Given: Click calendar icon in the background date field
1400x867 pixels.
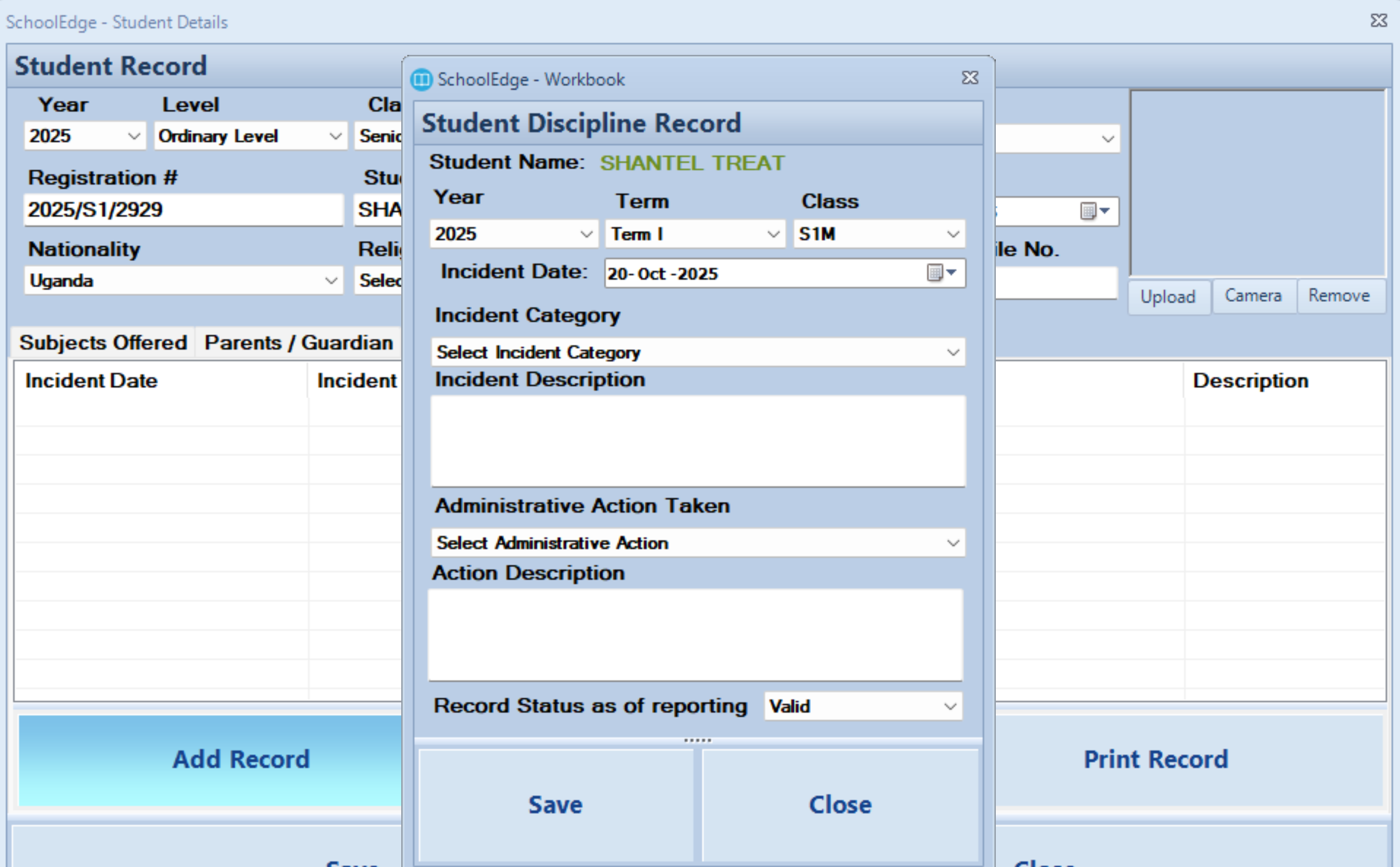Looking at the screenshot, I should (x=1088, y=211).
